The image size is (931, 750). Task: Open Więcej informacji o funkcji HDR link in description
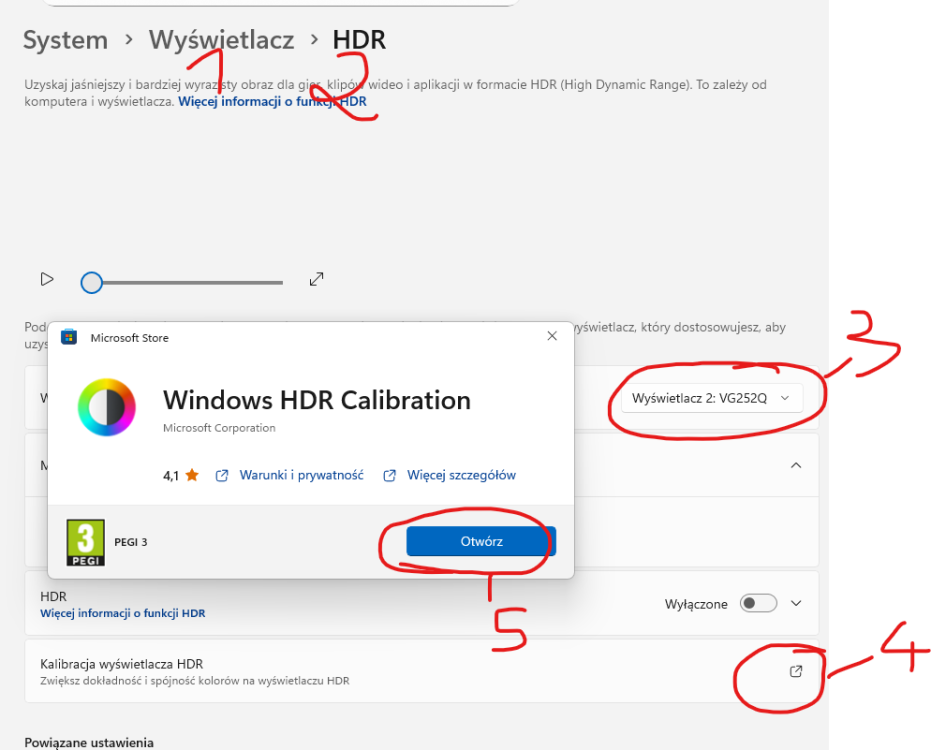tap(273, 102)
